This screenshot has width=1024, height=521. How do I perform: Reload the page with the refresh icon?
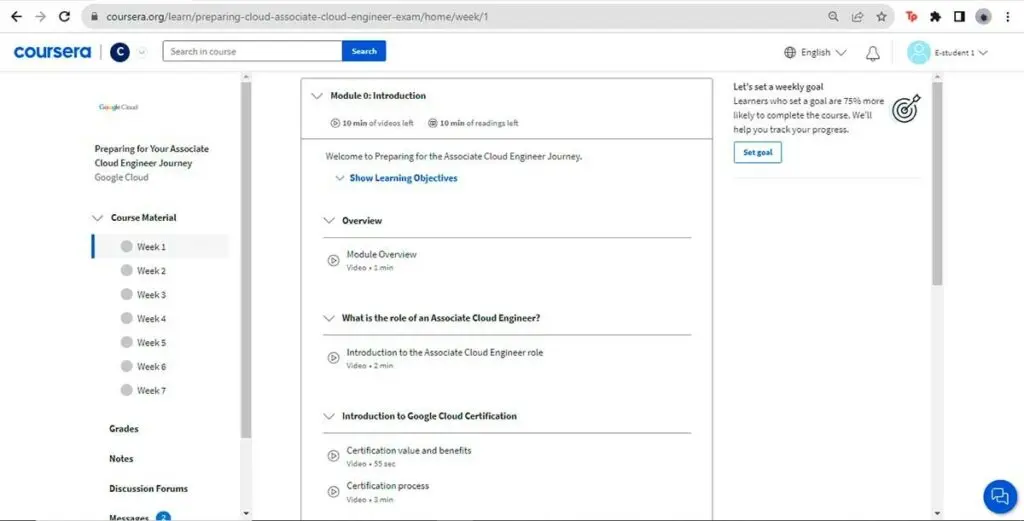64,17
